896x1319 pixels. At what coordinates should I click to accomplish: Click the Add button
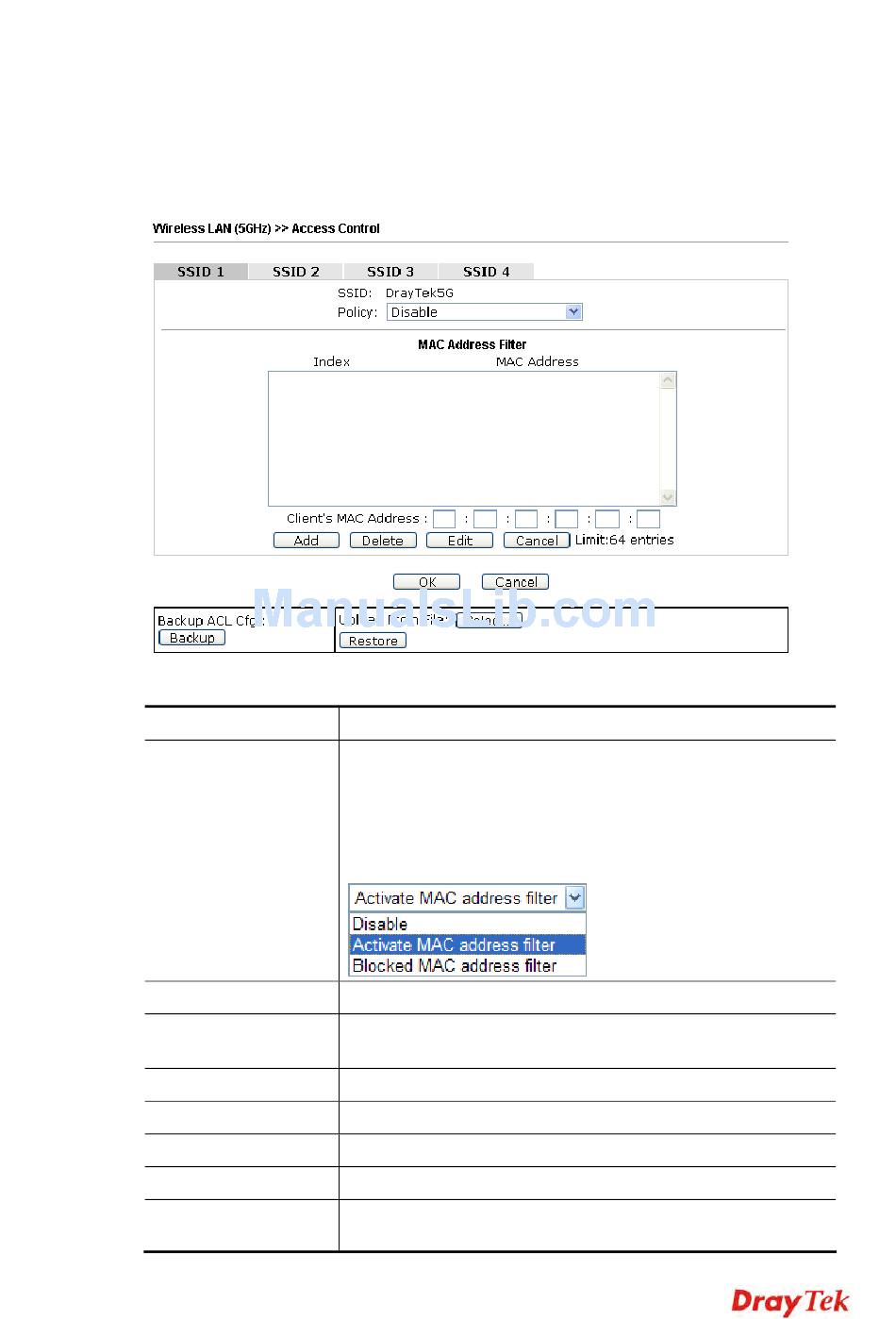click(307, 541)
